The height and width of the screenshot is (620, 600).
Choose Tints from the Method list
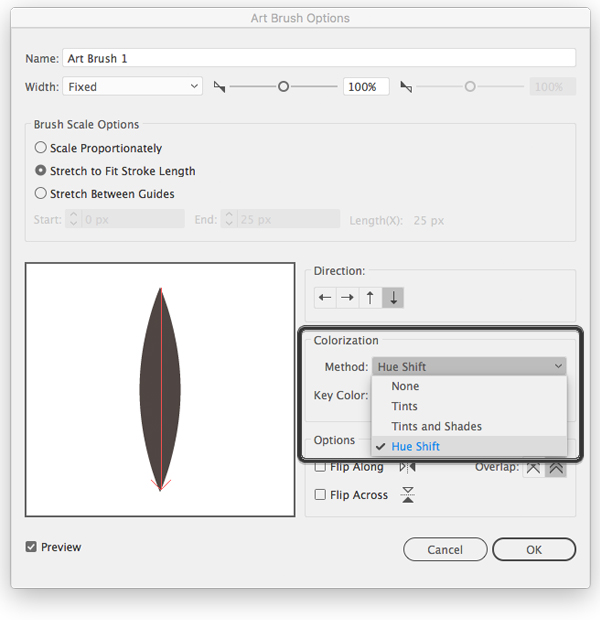tap(405, 406)
